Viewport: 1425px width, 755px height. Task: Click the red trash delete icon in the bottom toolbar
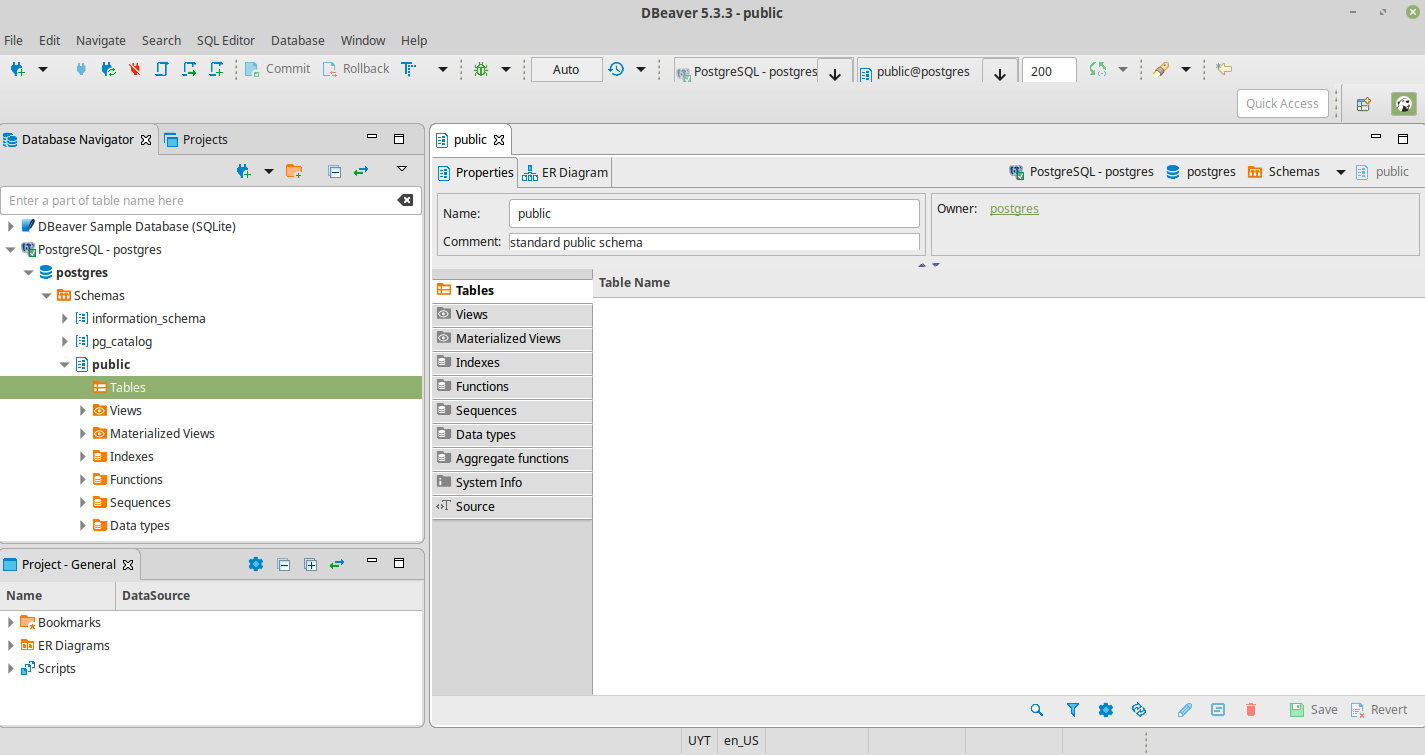tap(1251, 710)
